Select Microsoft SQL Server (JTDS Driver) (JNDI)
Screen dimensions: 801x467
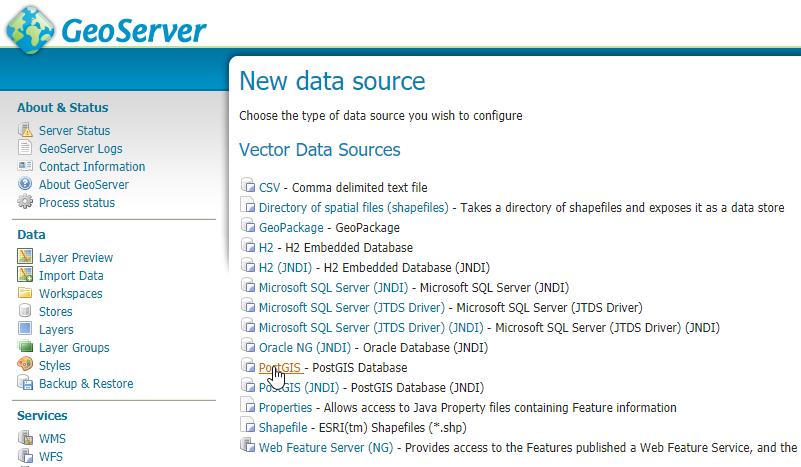pyautogui.click(x=371, y=328)
